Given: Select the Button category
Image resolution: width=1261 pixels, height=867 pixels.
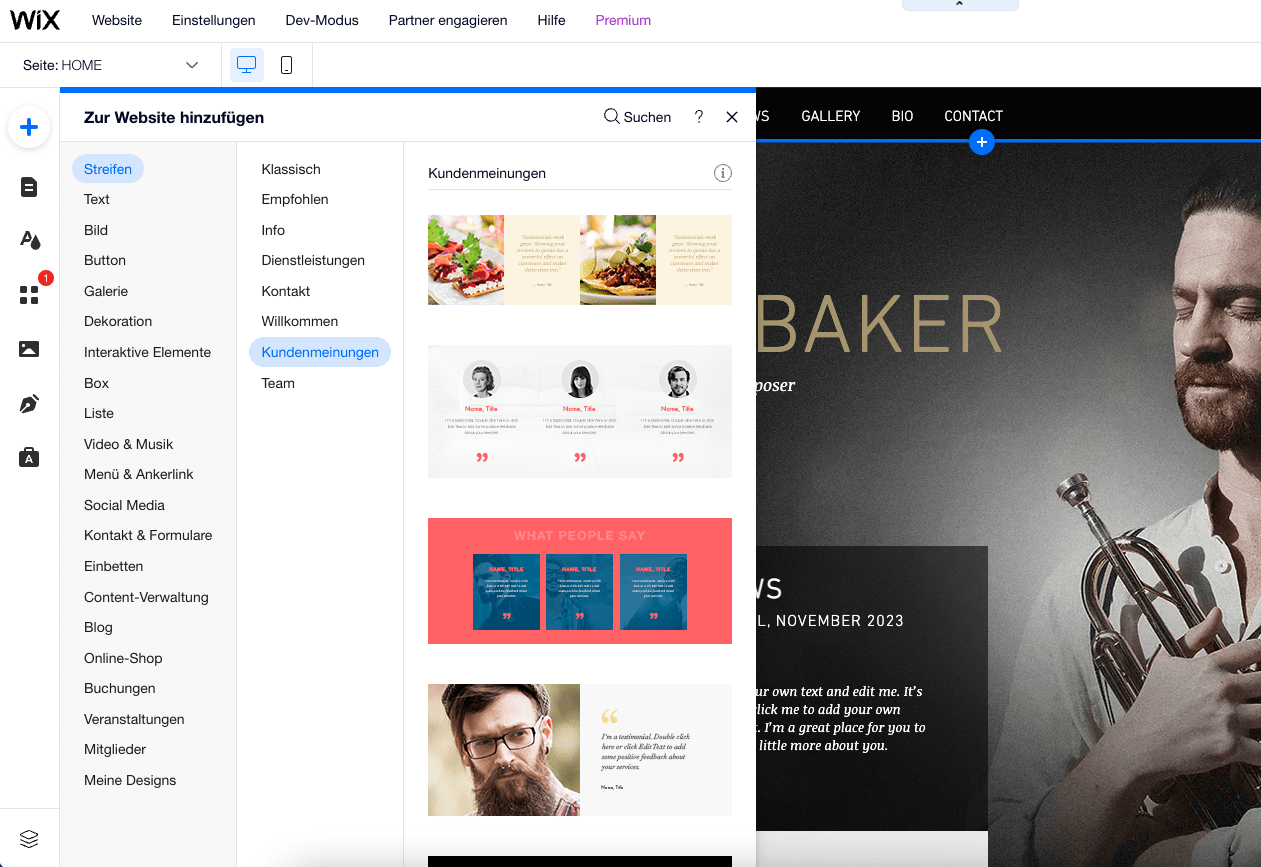Looking at the screenshot, I should click(x=105, y=260).
